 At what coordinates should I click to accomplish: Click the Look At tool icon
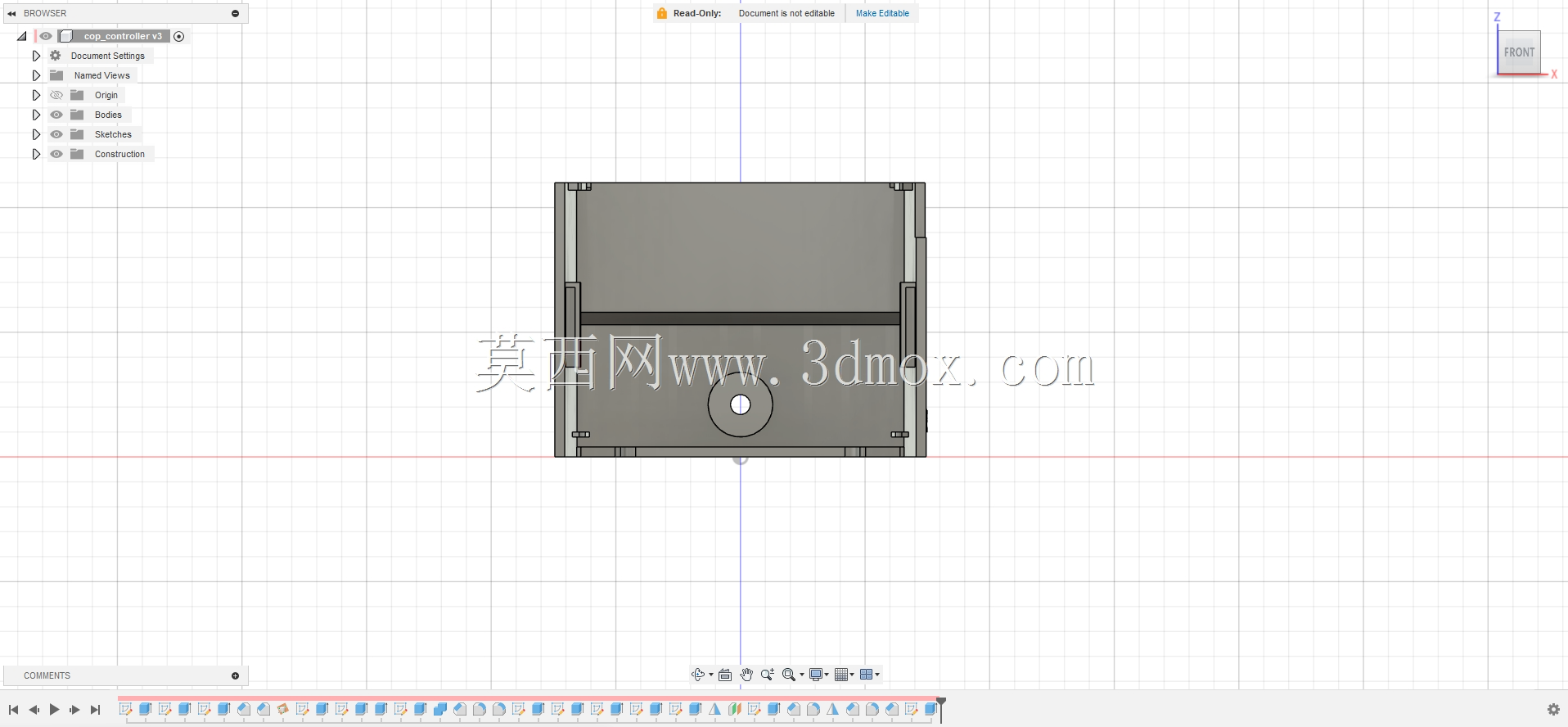tap(725, 675)
